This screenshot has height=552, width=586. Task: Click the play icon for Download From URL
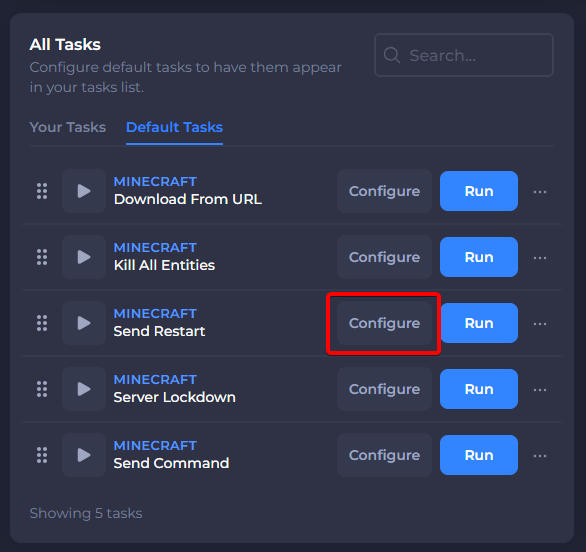pos(84,191)
